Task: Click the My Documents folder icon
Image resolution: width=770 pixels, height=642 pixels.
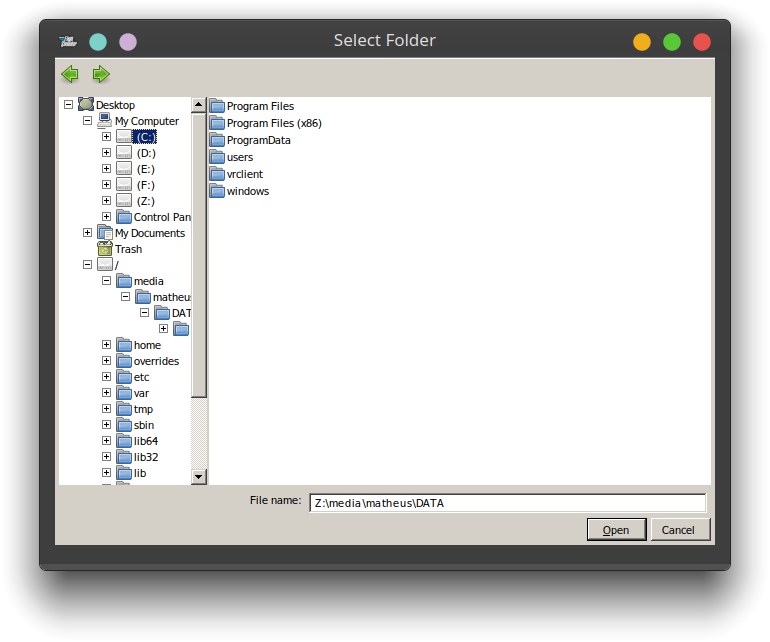Action: (x=105, y=232)
